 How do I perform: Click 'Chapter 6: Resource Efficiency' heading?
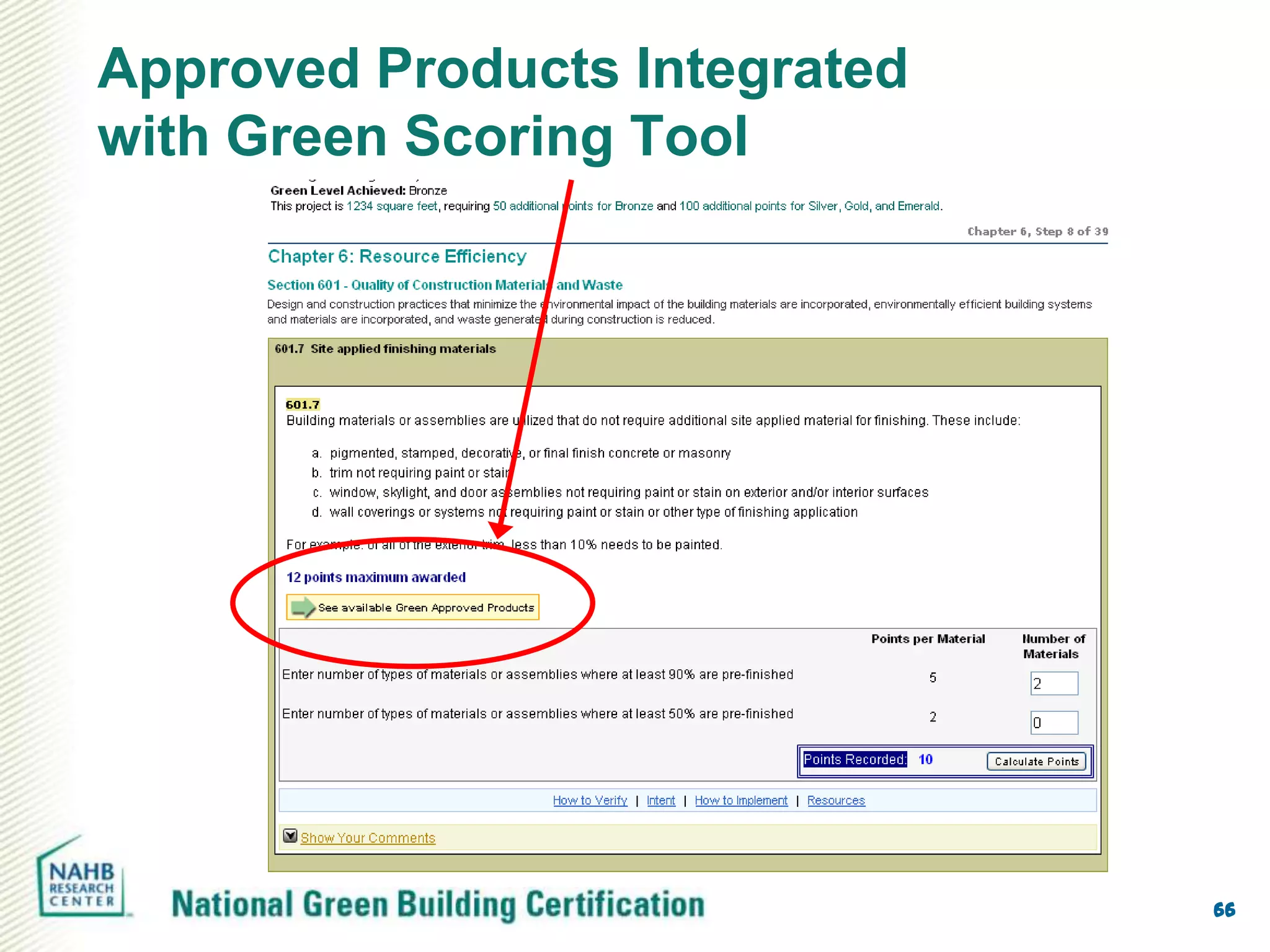click(x=397, y=257)
